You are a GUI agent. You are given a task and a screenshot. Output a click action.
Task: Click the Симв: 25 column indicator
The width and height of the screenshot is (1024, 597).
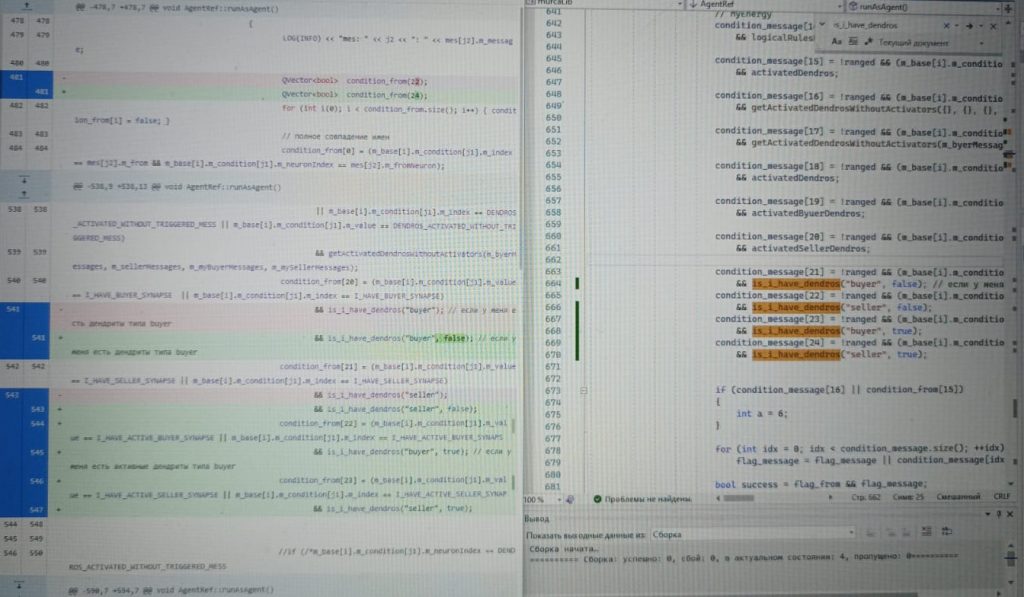908,497
